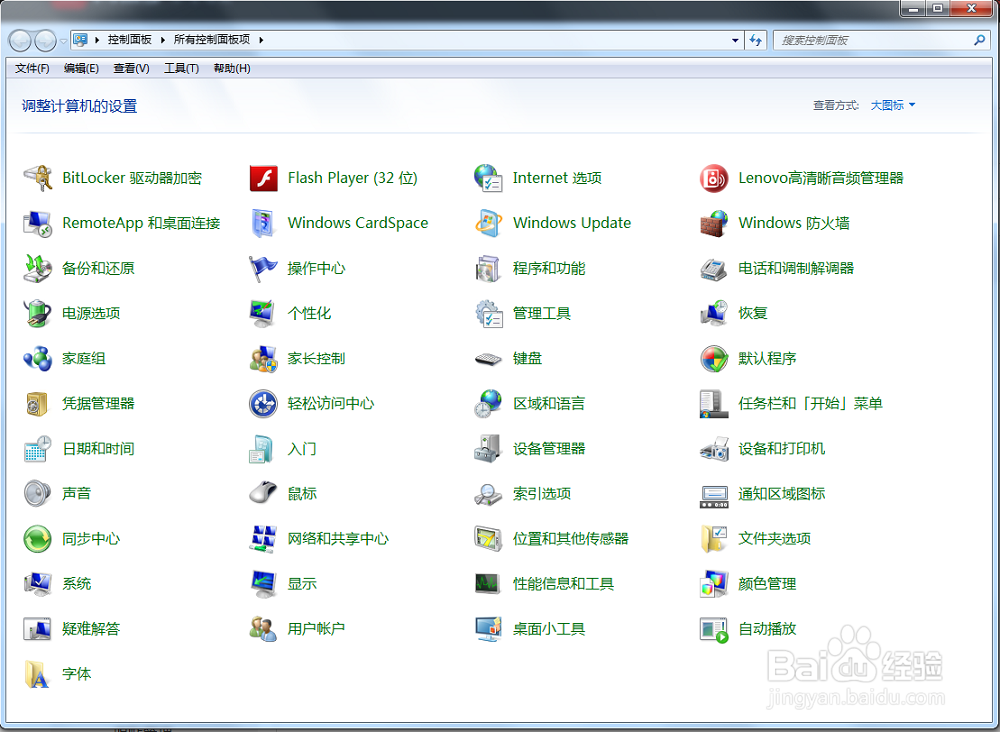Open 文件(F) menu

pyautogui.click(x=32, y=68)
